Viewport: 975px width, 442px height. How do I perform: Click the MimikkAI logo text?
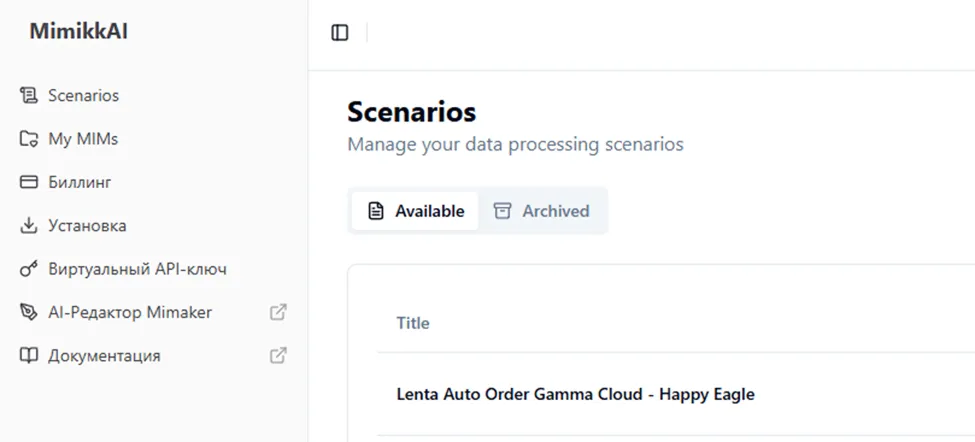[78, 32]
